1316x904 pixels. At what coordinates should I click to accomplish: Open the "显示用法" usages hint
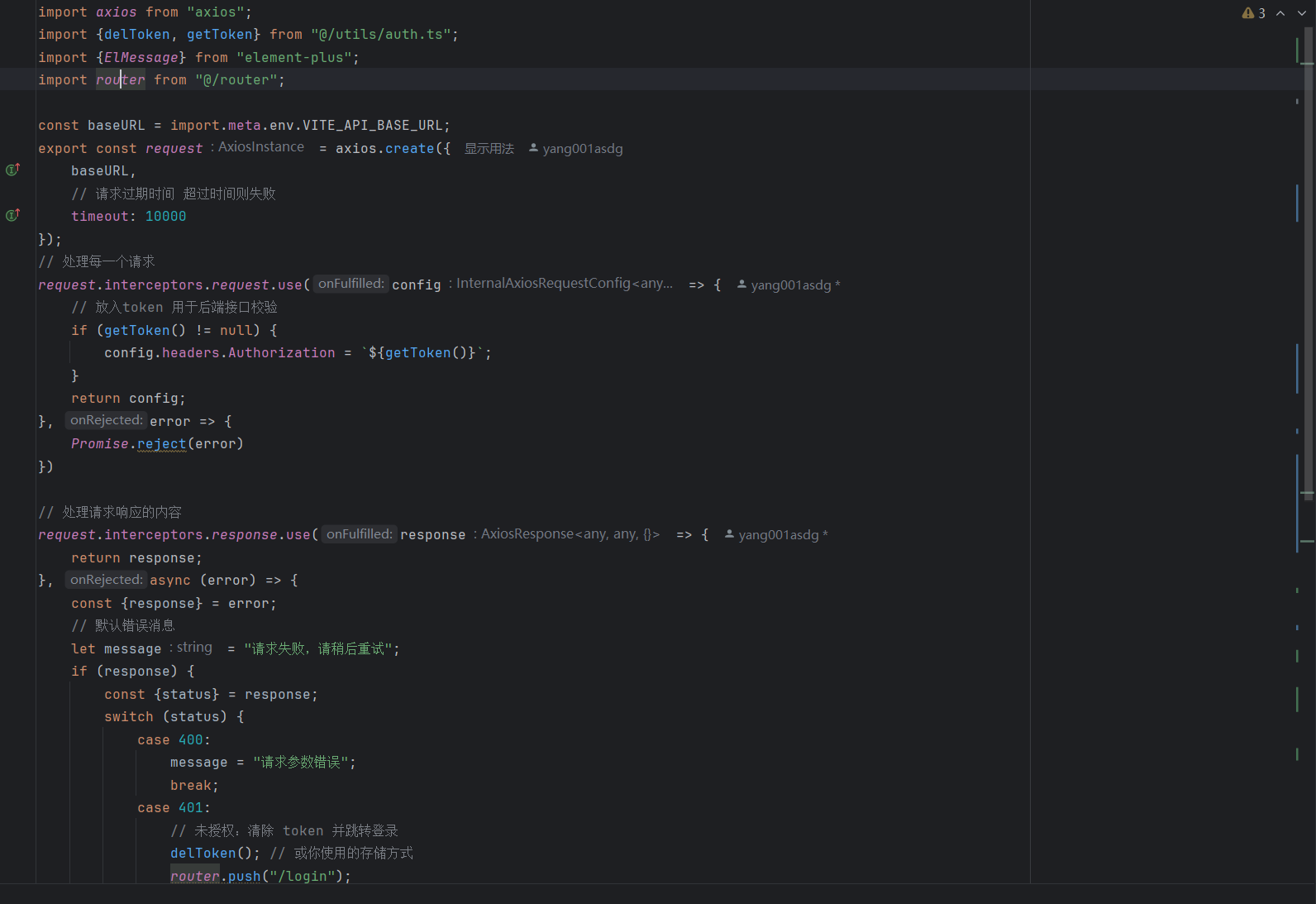coord(489,149)
